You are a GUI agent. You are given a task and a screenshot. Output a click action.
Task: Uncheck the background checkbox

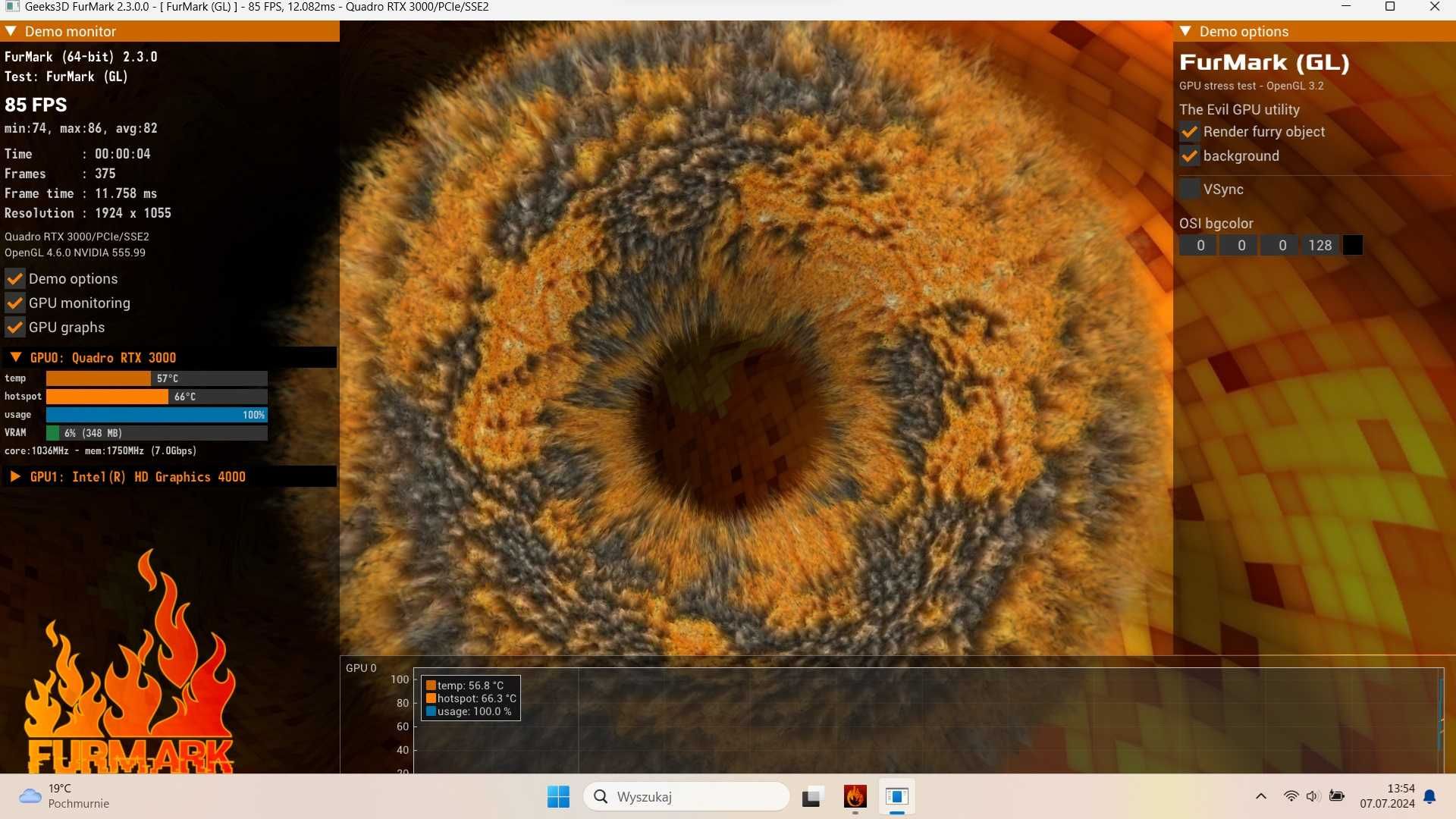point(1189,155)
